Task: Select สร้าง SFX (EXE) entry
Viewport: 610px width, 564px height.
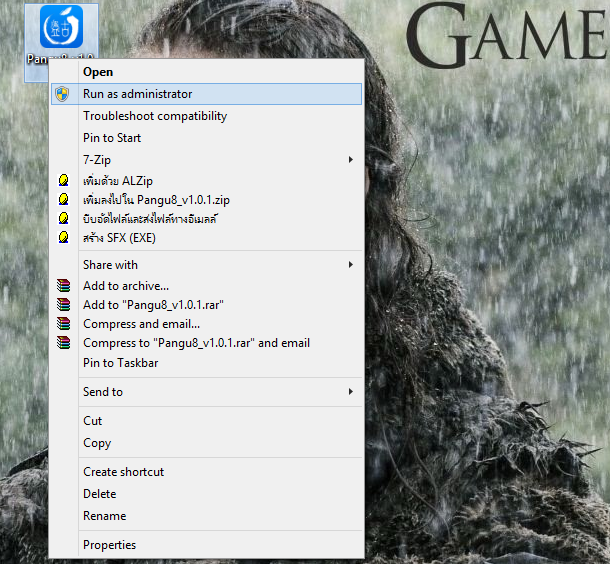Action: pyautogui.click(x=207, y=238)
